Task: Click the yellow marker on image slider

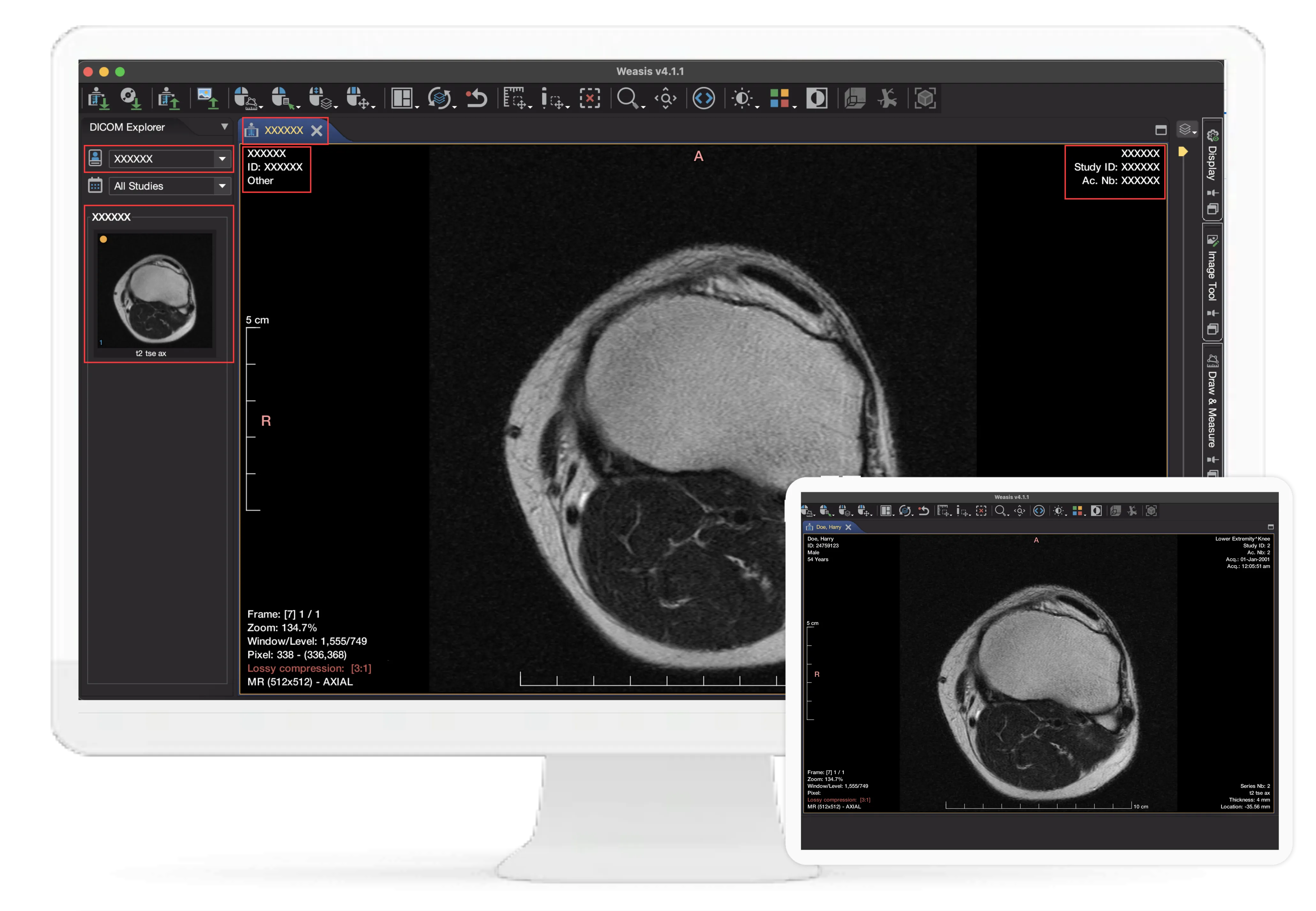Action: click(1183, 152)
